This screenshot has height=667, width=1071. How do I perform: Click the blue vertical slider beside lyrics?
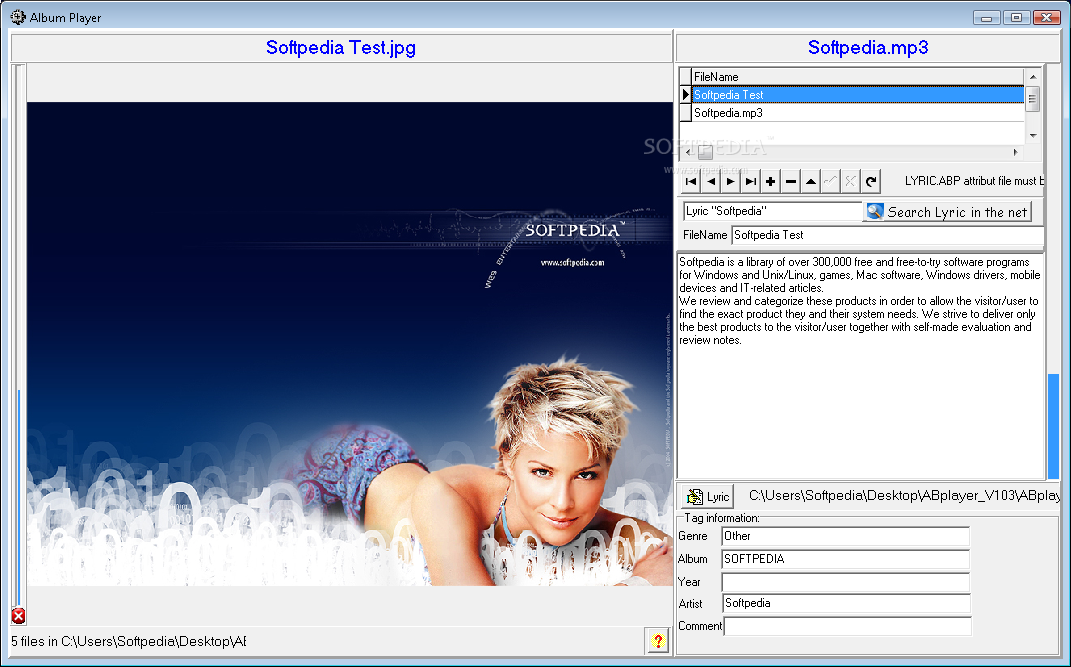tap(1053, 426)
